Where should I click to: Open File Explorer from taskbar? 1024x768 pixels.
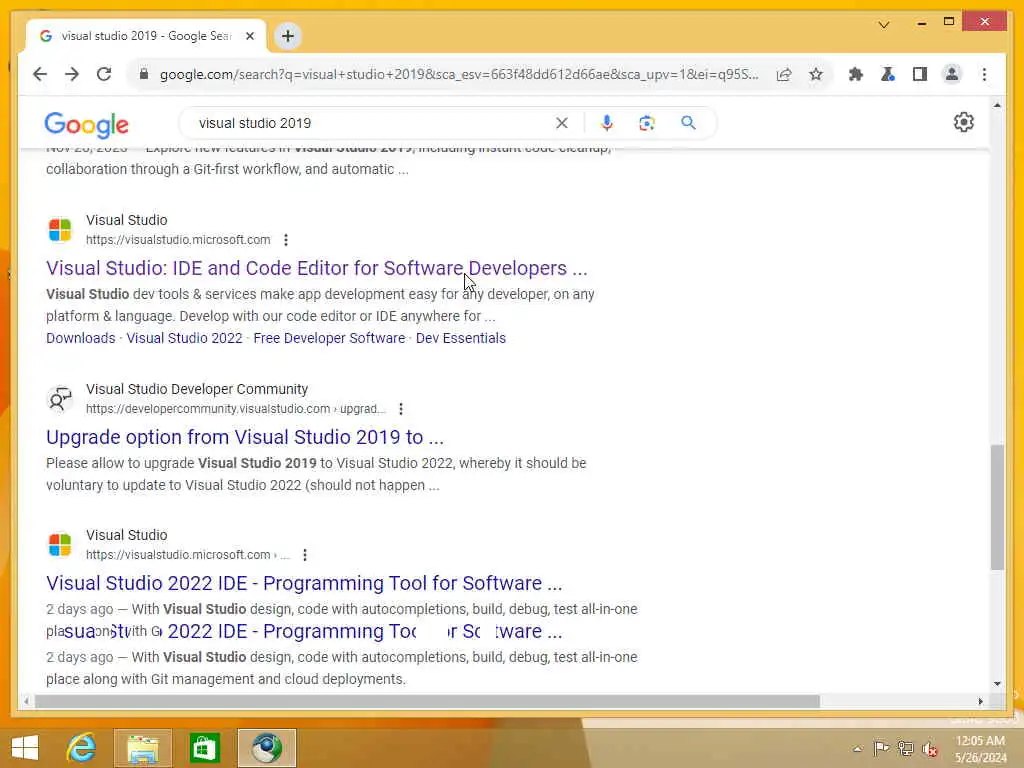[x=142, y=748]
